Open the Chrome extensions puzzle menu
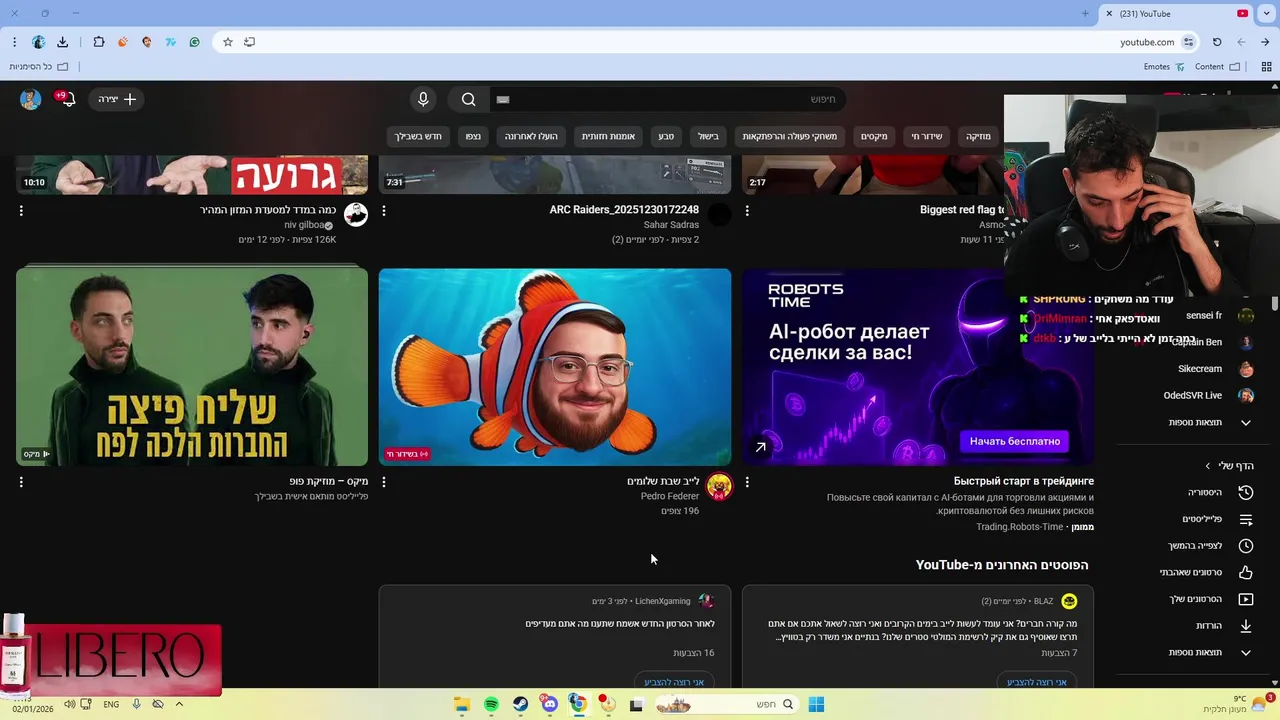1280x720 pixels. [x=98, y=42]
